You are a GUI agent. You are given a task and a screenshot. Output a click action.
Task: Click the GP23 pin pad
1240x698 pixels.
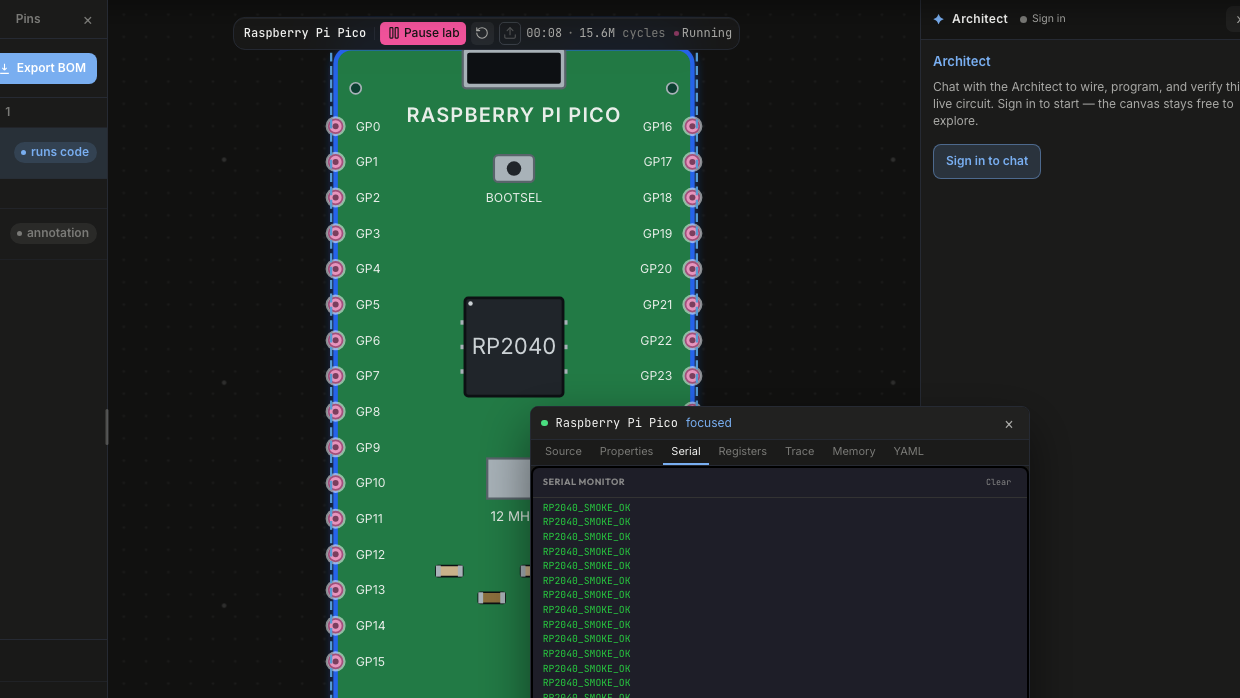[x=692, y=376]
